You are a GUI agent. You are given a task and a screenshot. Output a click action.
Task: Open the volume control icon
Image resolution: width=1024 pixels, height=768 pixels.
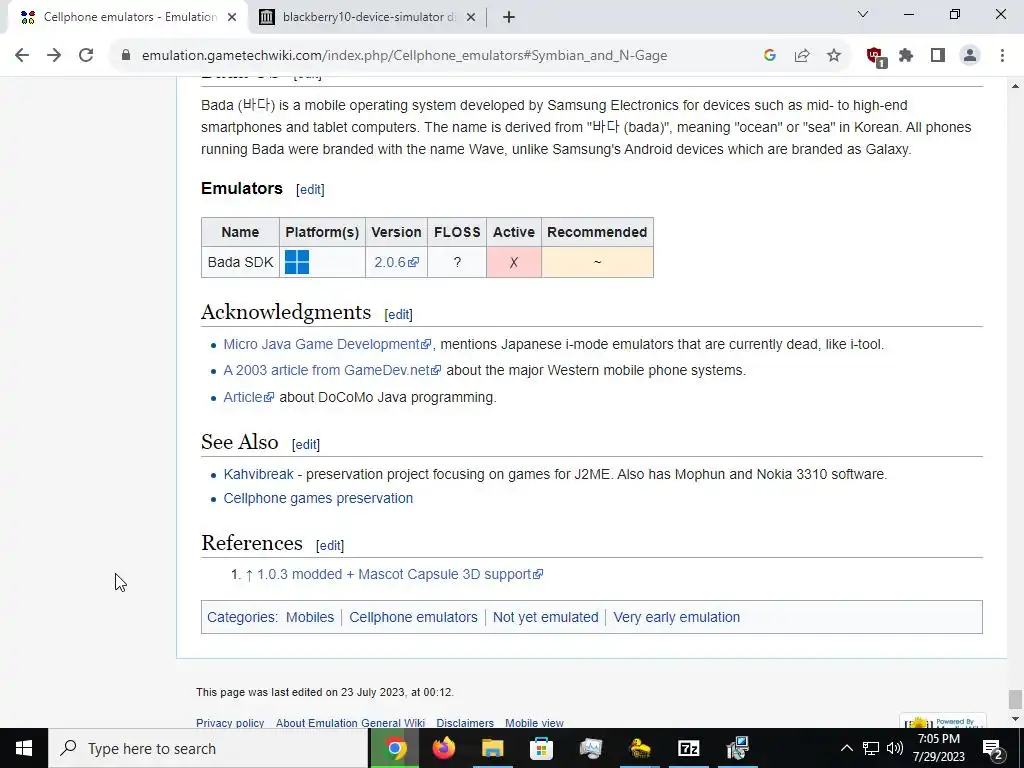[x=895, y=748]
